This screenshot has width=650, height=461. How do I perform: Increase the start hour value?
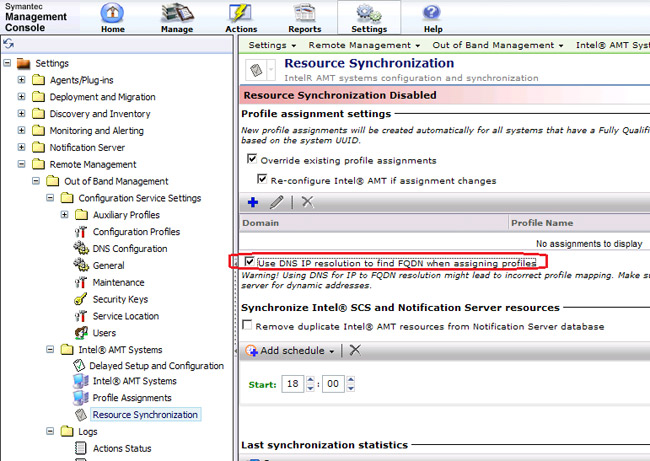[310, 379]
